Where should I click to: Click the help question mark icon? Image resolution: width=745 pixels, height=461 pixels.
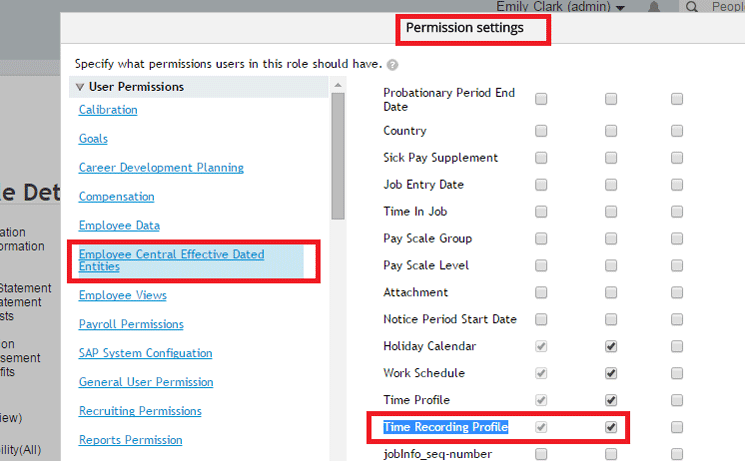tap(392, 65)
